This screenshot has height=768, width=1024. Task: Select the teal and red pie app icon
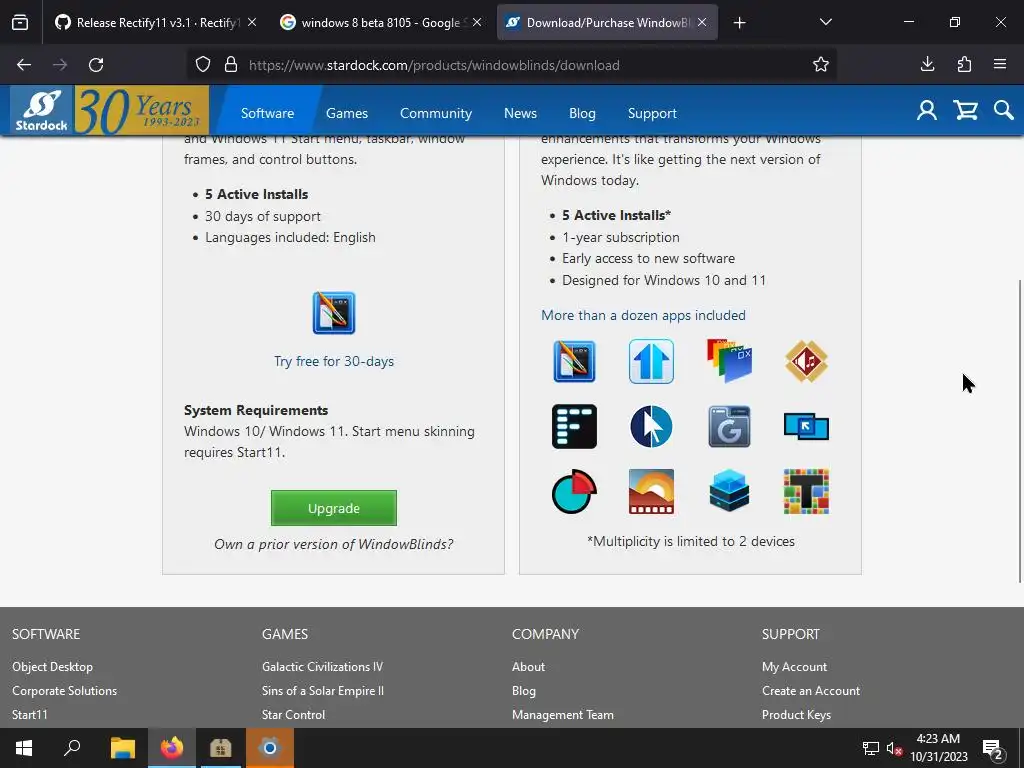tap(574, 491)
